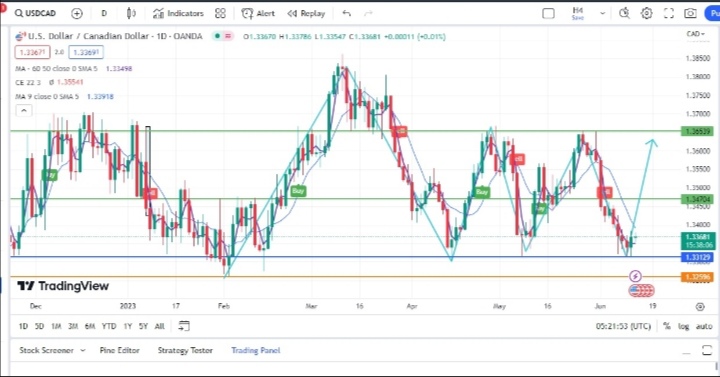Set range to 1Y
The width and height of the screenshot is (720, 377).
pos(128,326)
